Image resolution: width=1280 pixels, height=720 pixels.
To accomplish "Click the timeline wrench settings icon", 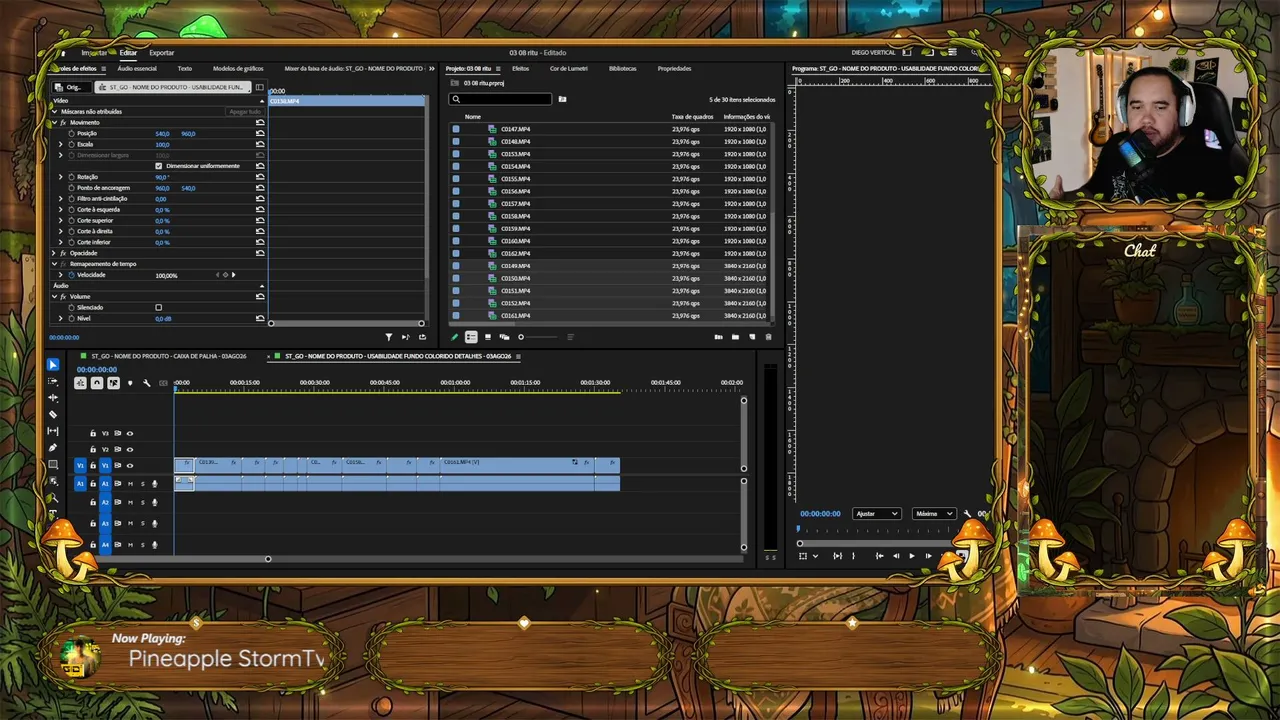I will point(146,383).
